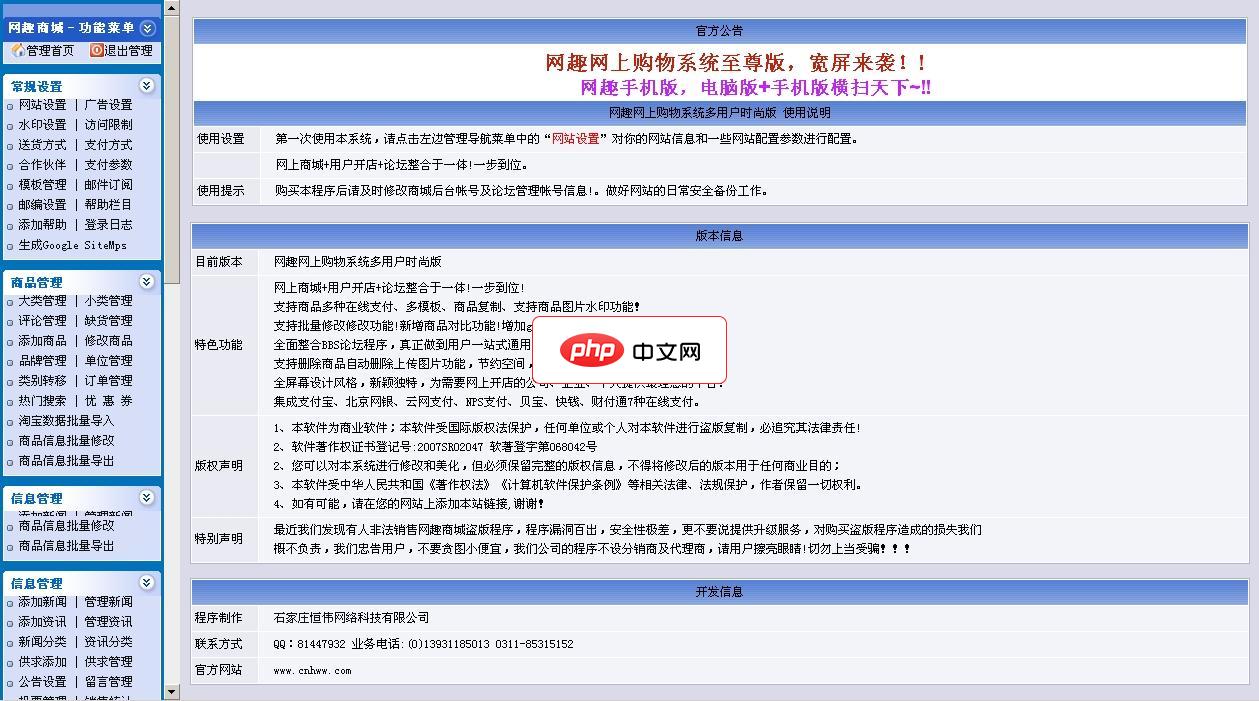
Task: Click the bullet icon beside 淘宝数据批量导入
Action: [8, 421]
